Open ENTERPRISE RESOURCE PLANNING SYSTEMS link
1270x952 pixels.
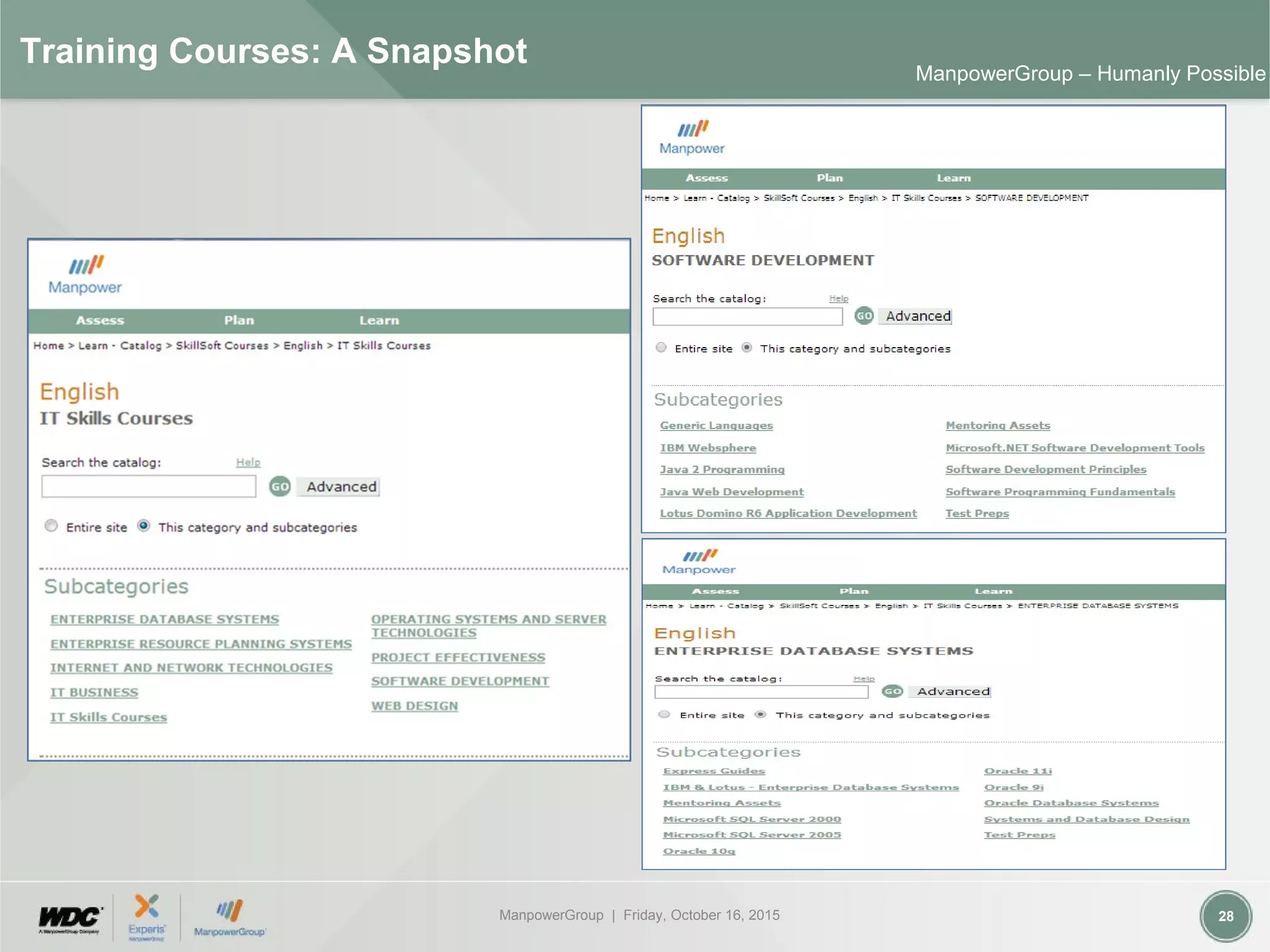point(201,644)
